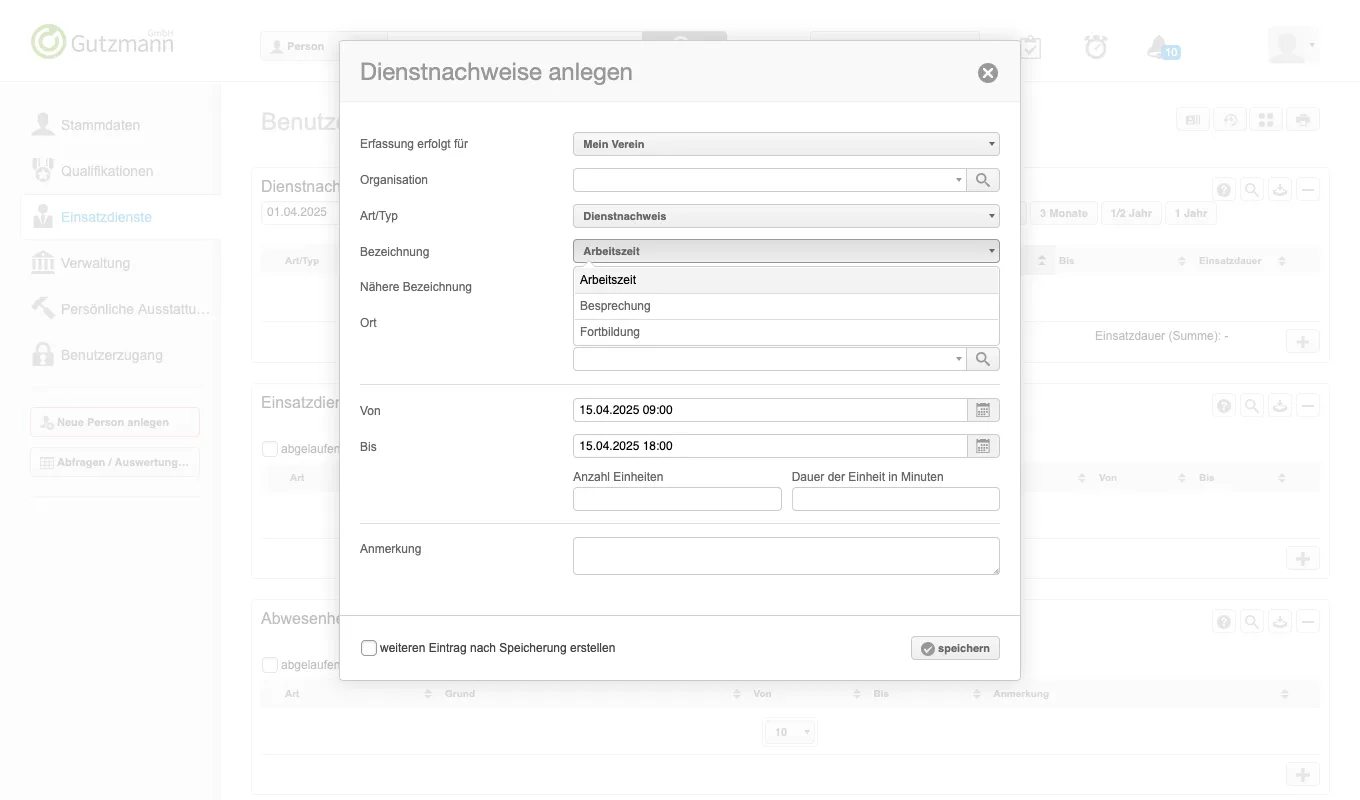
Task: Open the alarm clock icon in header
Action: point(1096,46)
